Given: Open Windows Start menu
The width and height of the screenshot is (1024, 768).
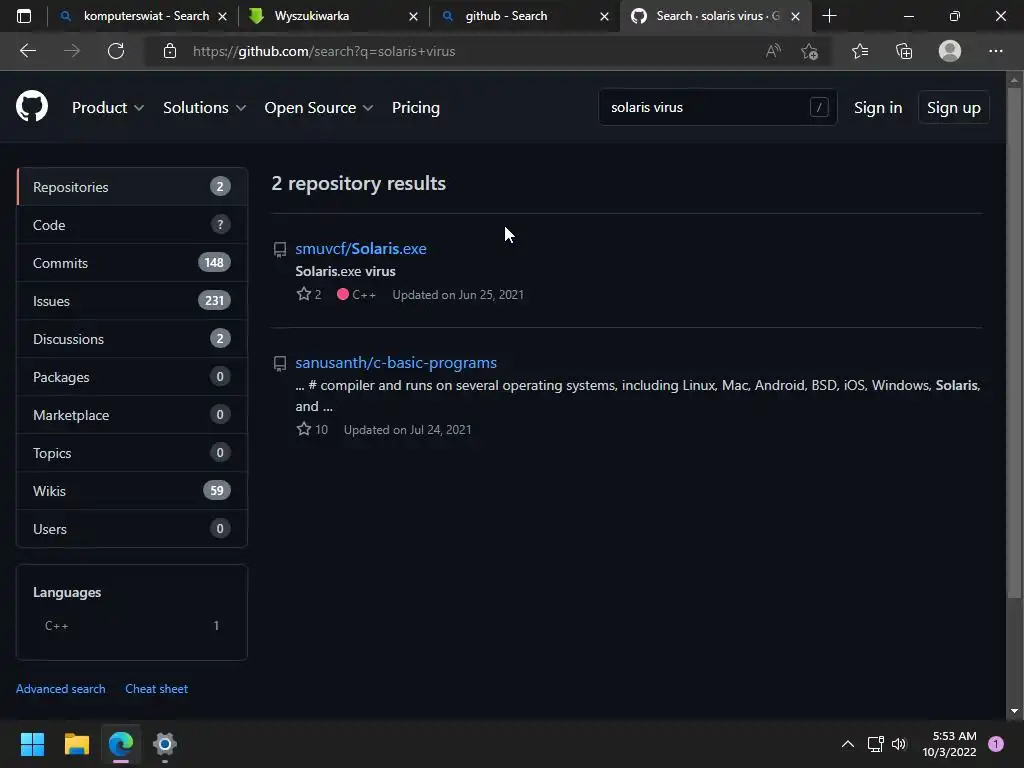Looking at the screenshot, I should point(32,744).
